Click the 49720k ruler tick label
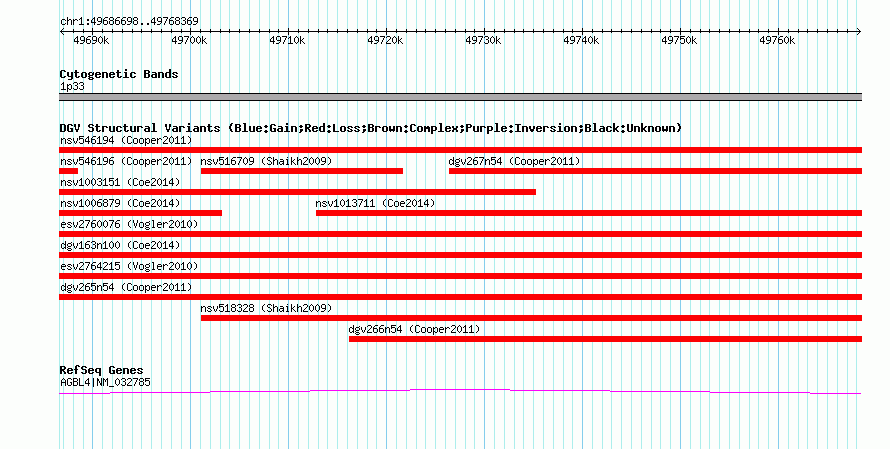Image resolution: width=890 pixels, height=449 pixels. [385, 40]
